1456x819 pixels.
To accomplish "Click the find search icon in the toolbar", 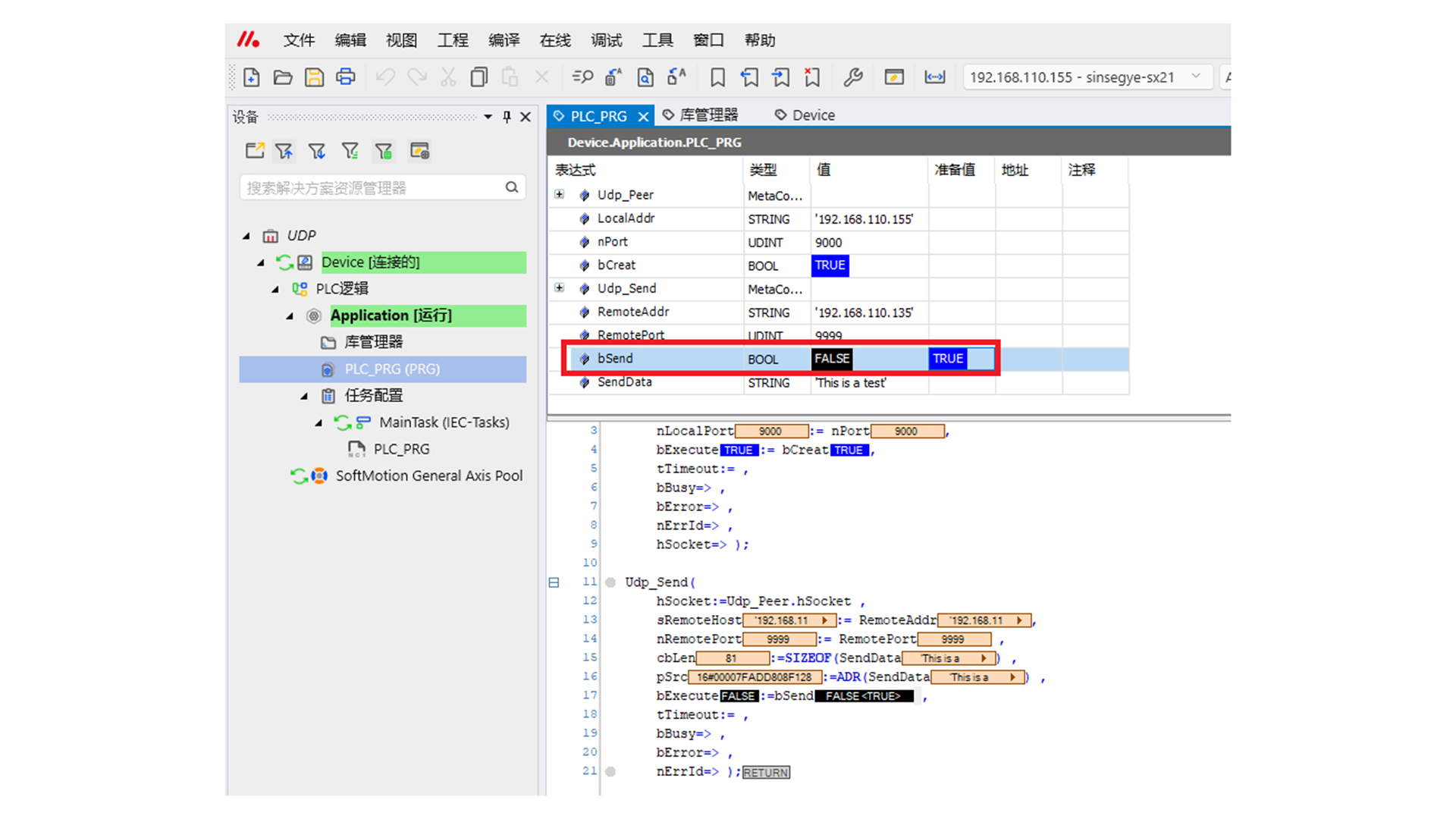I will pyautogui.click(x=582, y=77).
